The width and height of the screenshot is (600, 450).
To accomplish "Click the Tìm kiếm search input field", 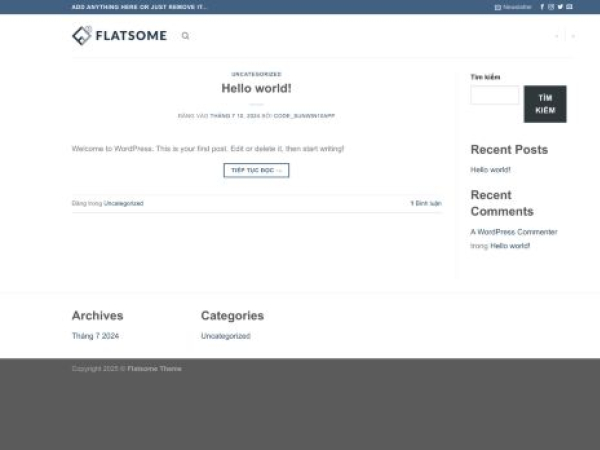I will pyautogui.click(x=494, y=95).
